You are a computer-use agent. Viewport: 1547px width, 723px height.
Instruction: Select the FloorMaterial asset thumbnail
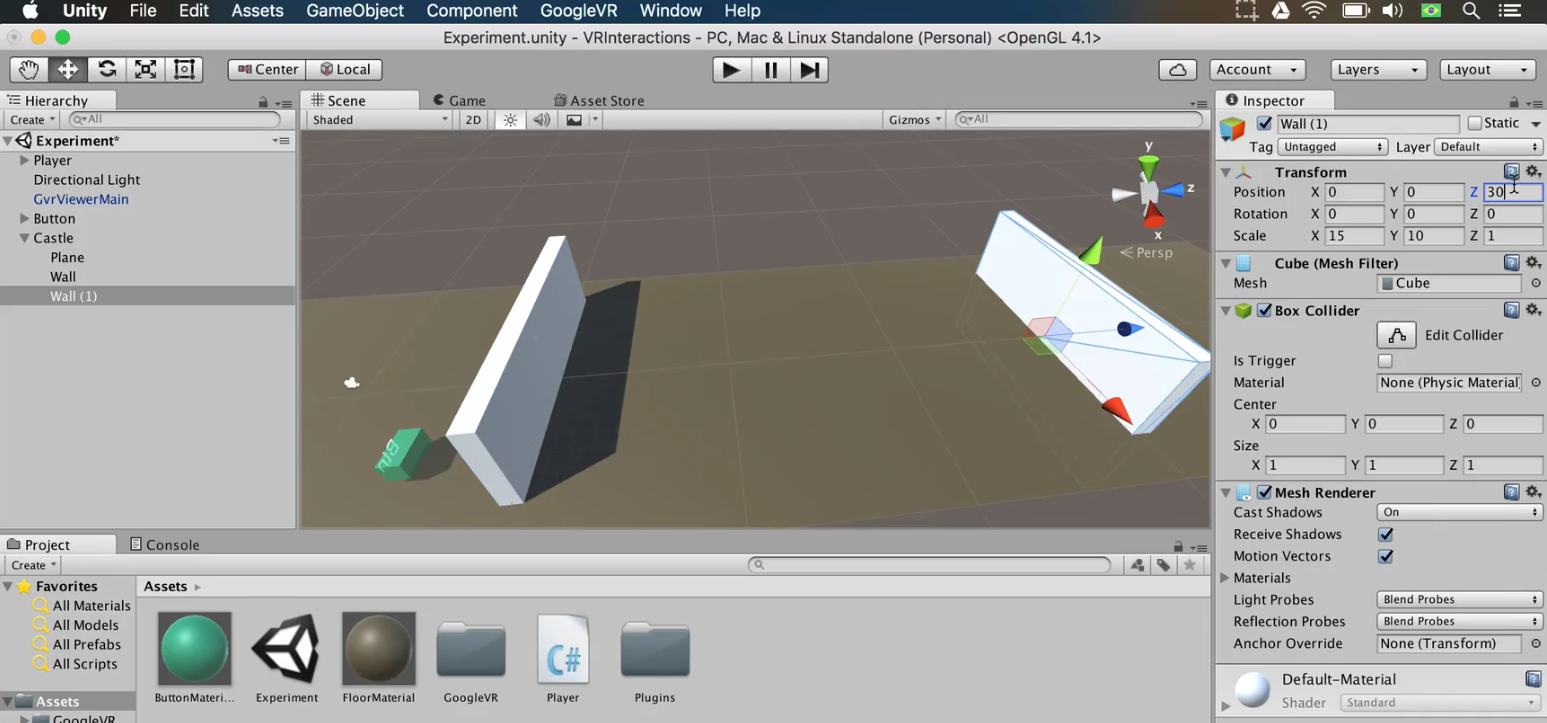point(378,647)
